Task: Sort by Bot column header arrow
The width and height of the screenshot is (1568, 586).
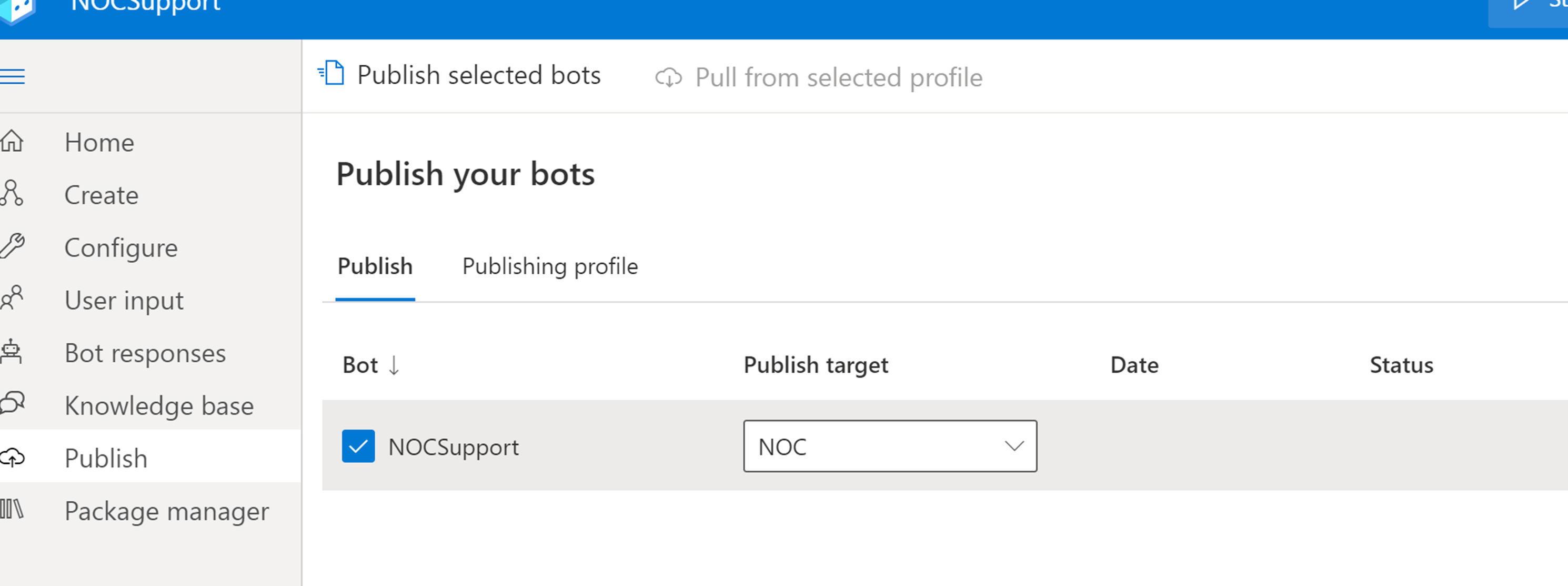Action: coord(394,365)
